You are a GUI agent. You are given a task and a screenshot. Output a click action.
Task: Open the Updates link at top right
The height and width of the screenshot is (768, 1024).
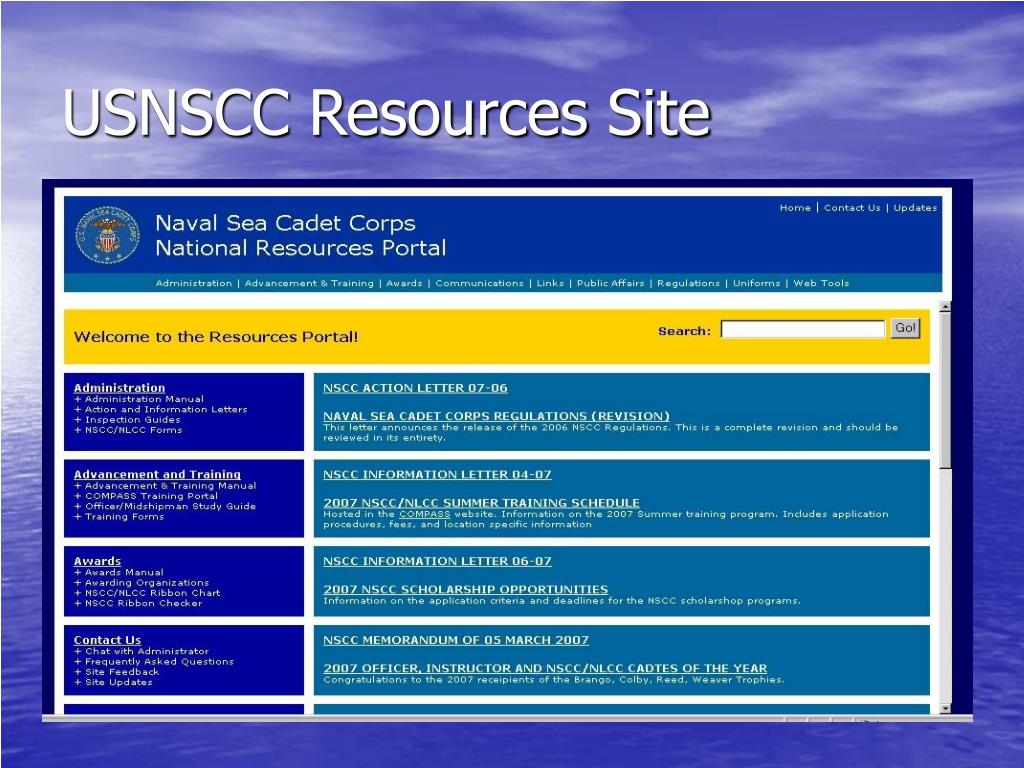[x=915, y=208]
